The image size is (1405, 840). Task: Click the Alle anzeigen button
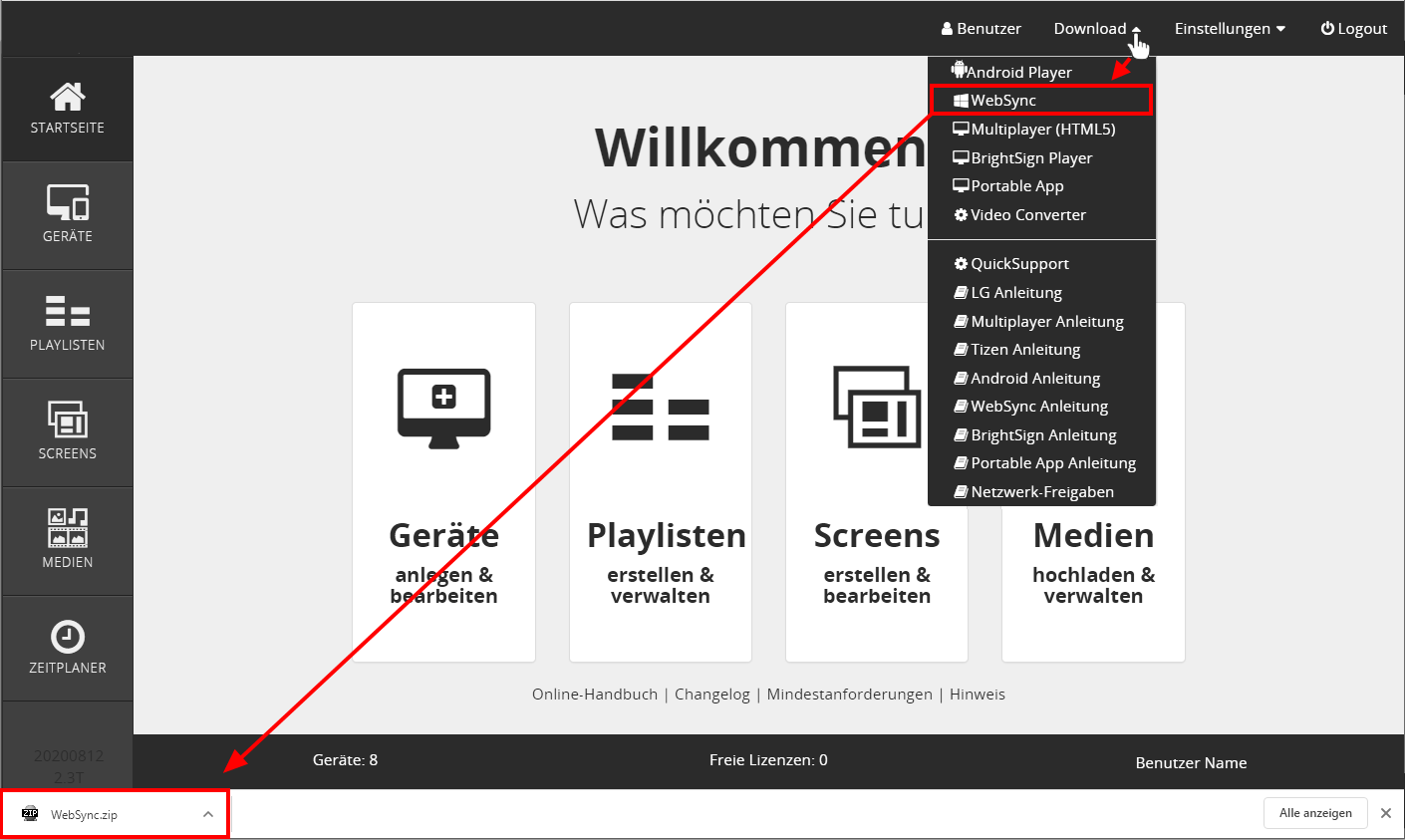coord(1314,813)
